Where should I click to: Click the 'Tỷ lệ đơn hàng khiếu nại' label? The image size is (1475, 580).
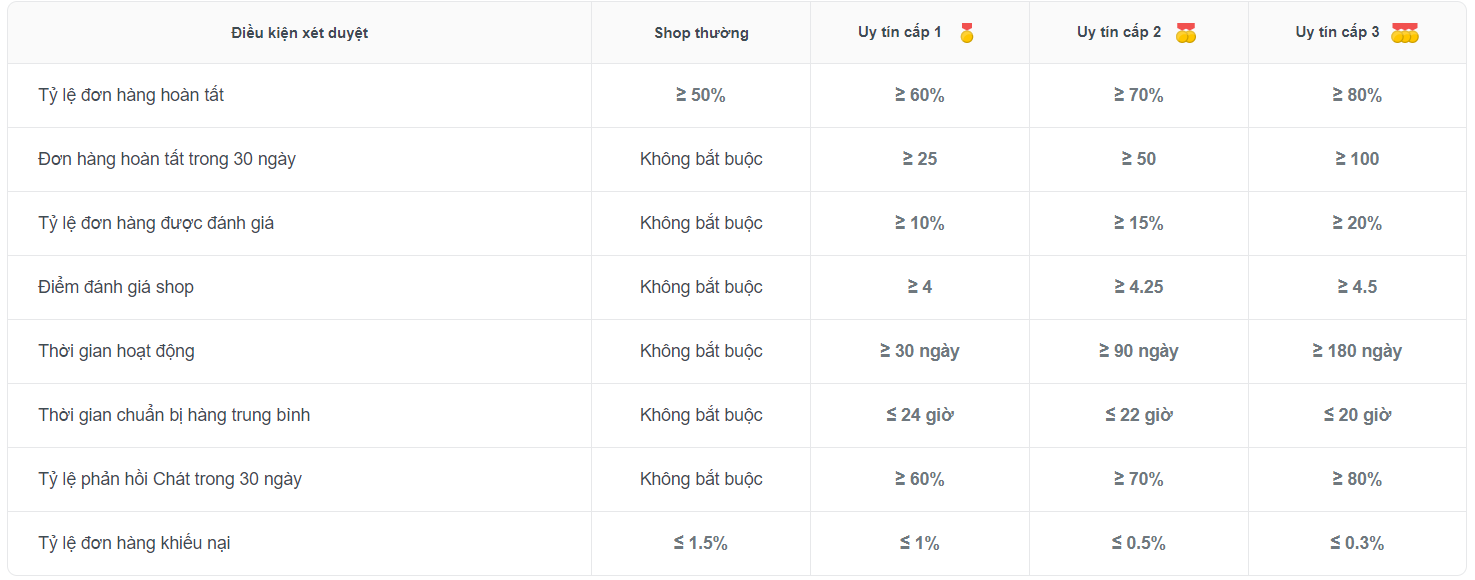[x=135, y=543]
